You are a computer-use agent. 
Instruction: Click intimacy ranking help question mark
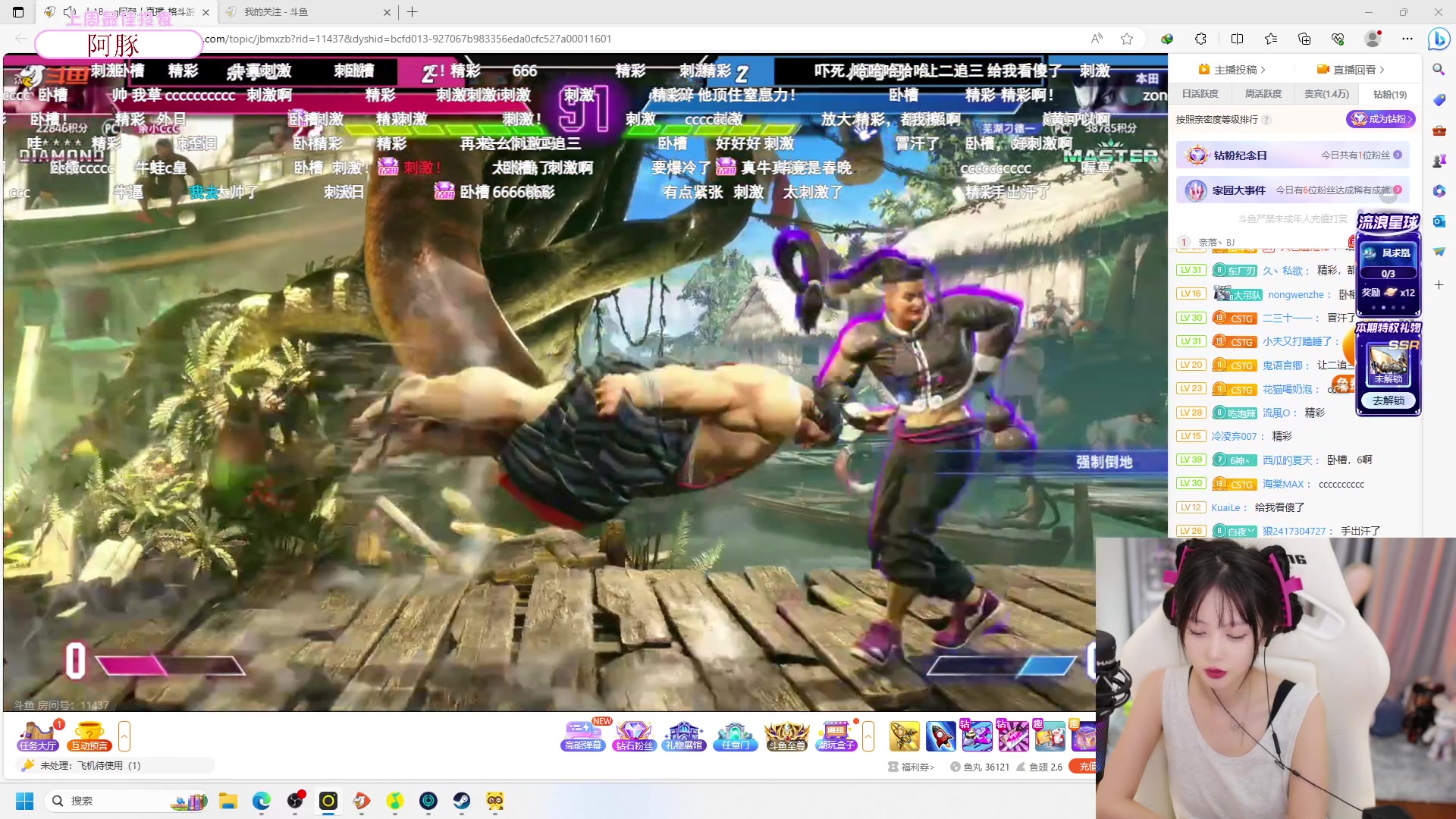click(x=1266, y=120)
